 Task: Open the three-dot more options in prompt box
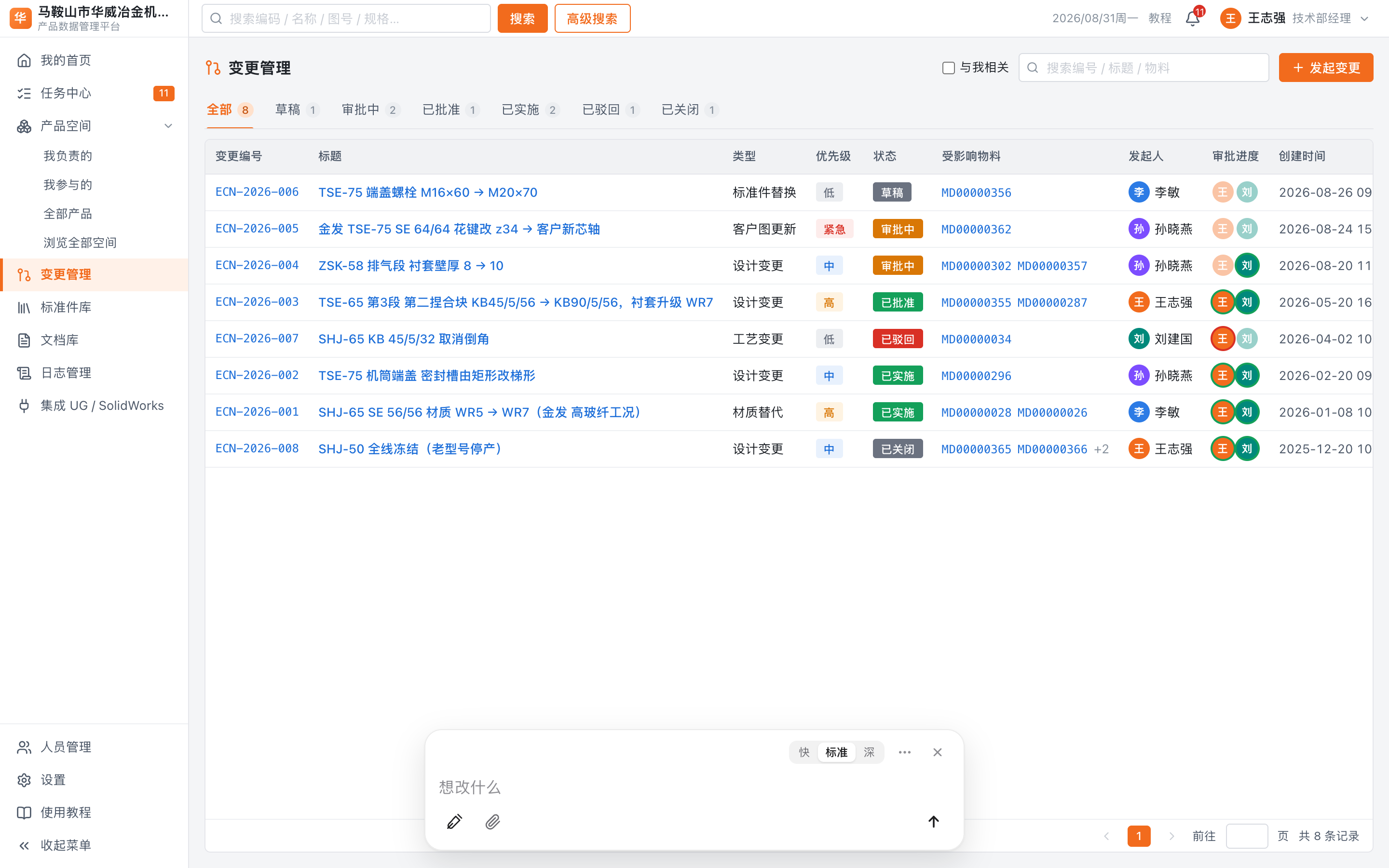point(905,752)
